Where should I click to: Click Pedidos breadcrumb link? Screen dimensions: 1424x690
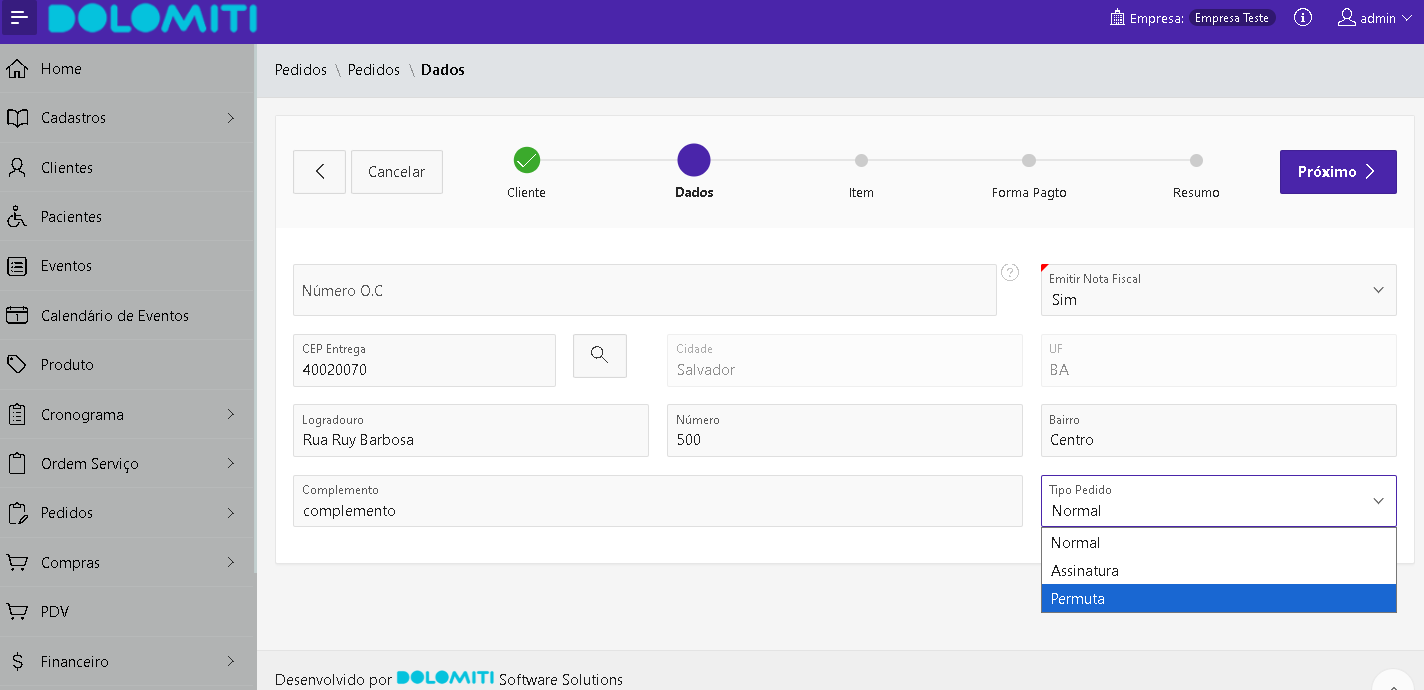pos(301,70)
